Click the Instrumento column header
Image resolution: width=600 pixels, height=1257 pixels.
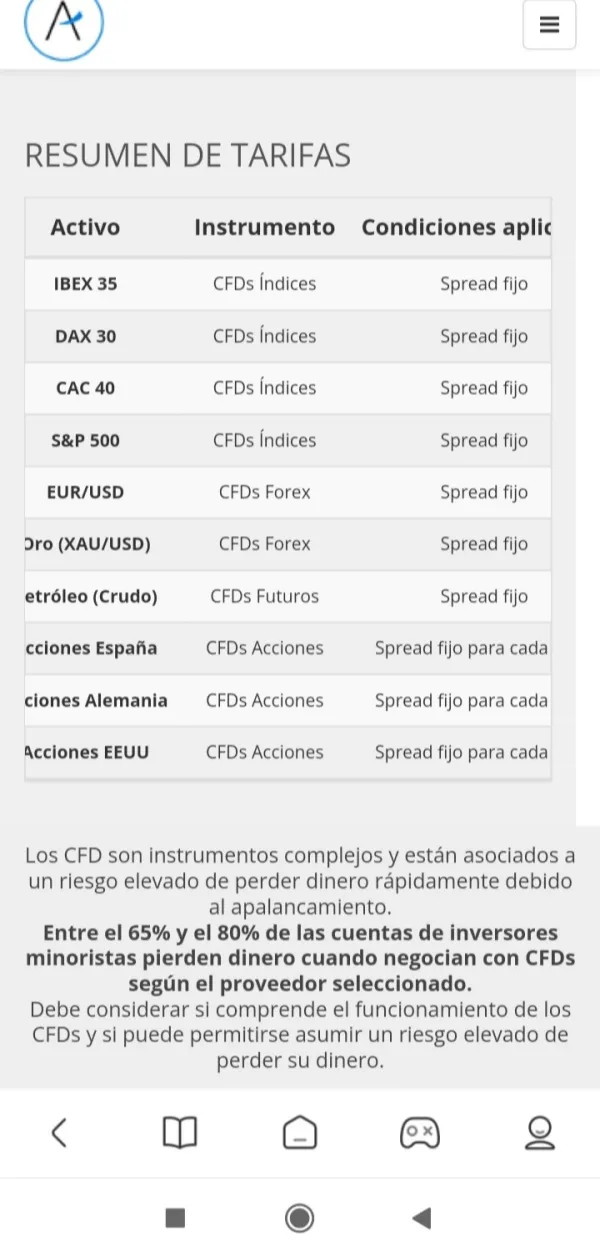264,227
